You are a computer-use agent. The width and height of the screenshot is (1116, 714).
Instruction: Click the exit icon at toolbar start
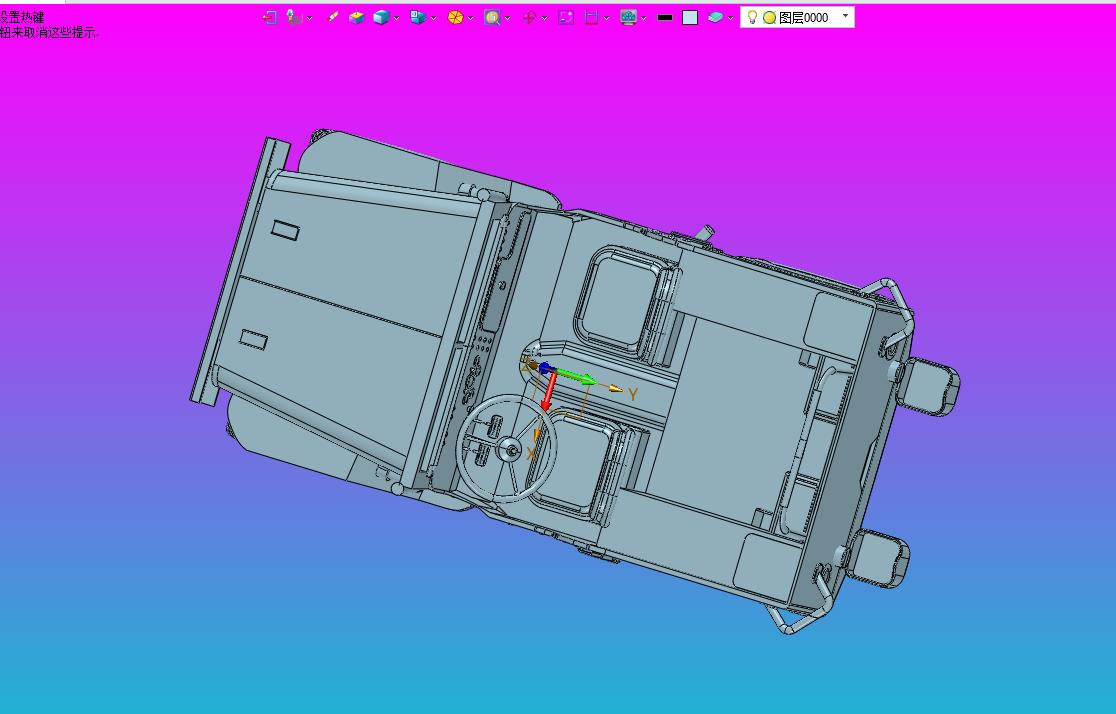pos(269,18)
